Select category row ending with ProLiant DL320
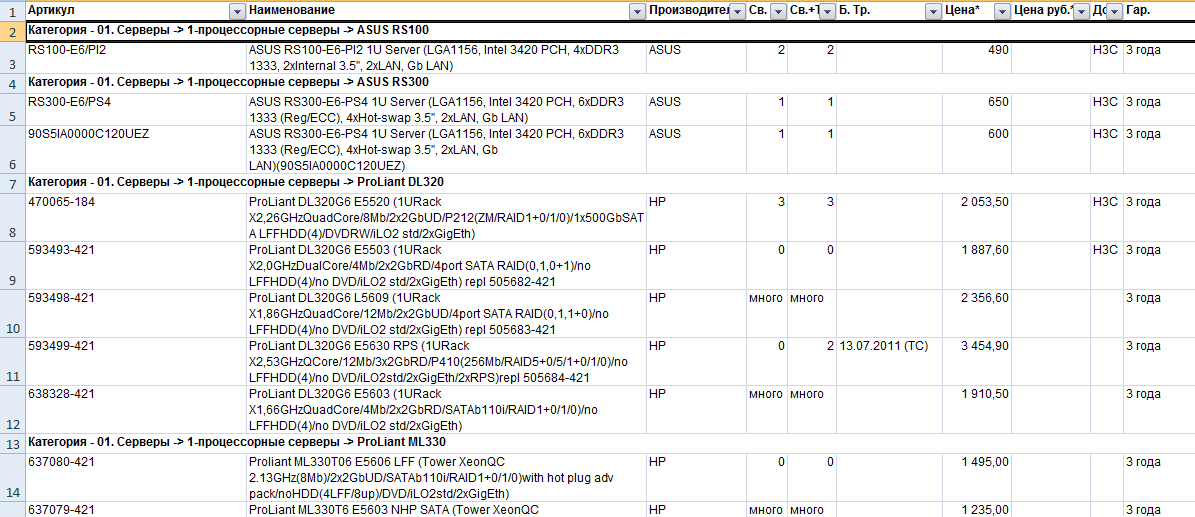This screenshot has height=517, width=1195. [610, 183]
